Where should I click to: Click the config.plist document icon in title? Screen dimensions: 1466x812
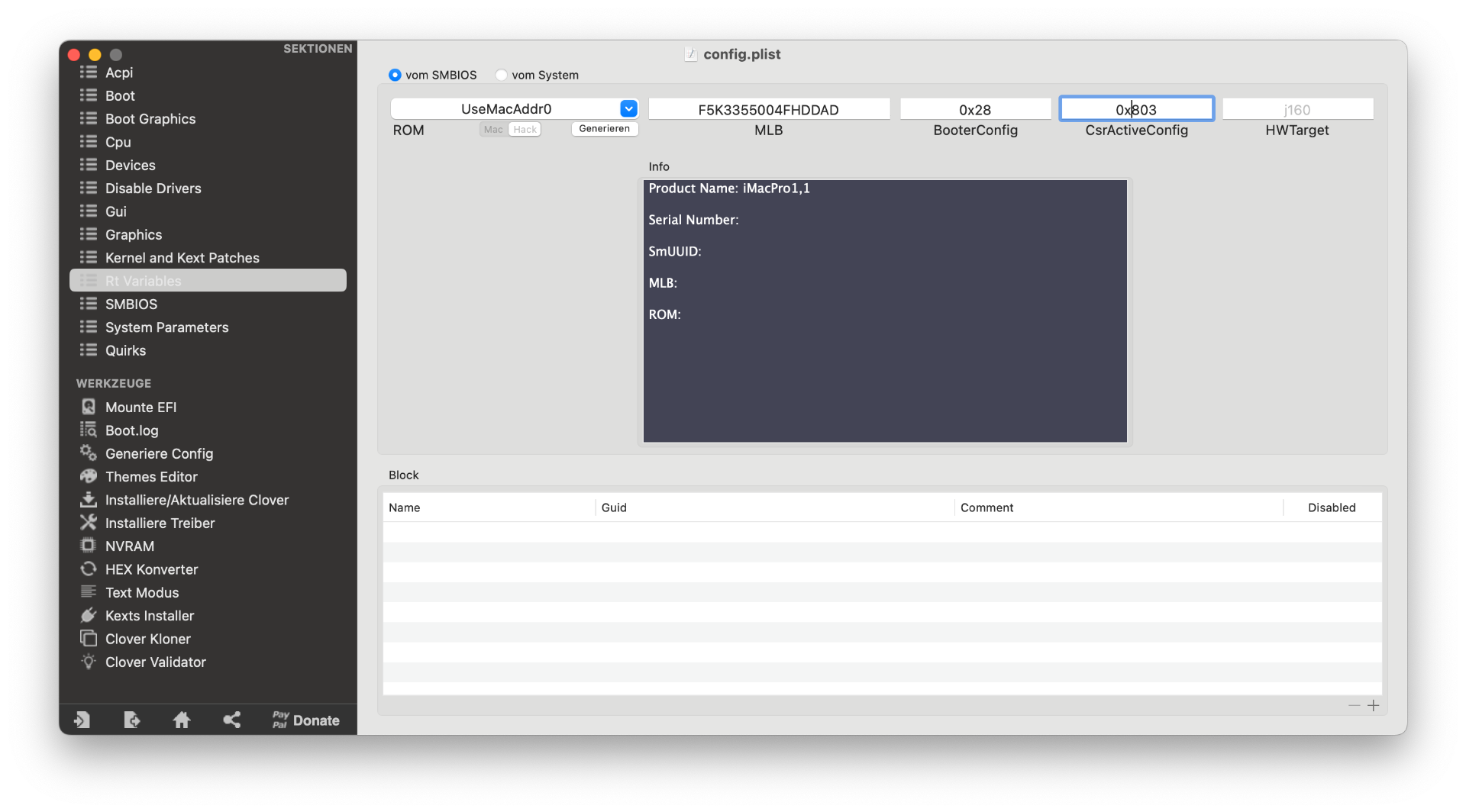pyautogui.click(x=691, y=54)
